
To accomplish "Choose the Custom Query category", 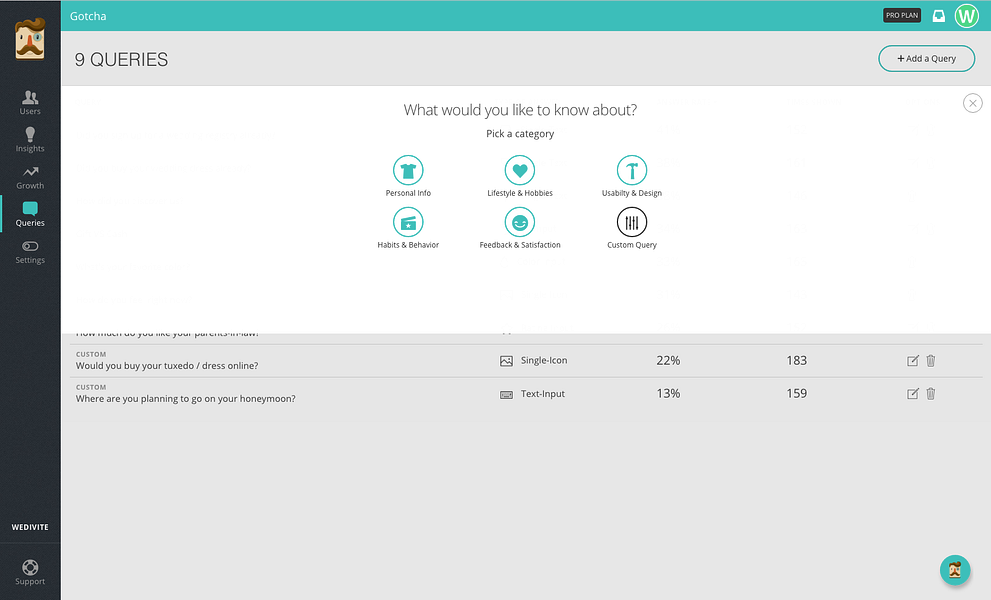I will [x=632, y=228].
